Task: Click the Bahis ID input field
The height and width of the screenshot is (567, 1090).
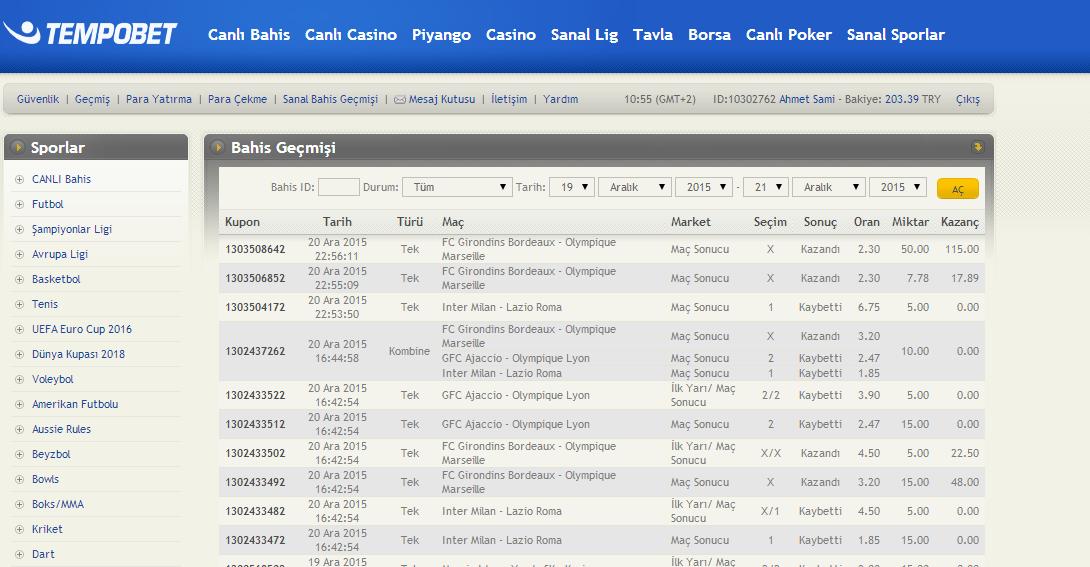Action: point(338,187)
